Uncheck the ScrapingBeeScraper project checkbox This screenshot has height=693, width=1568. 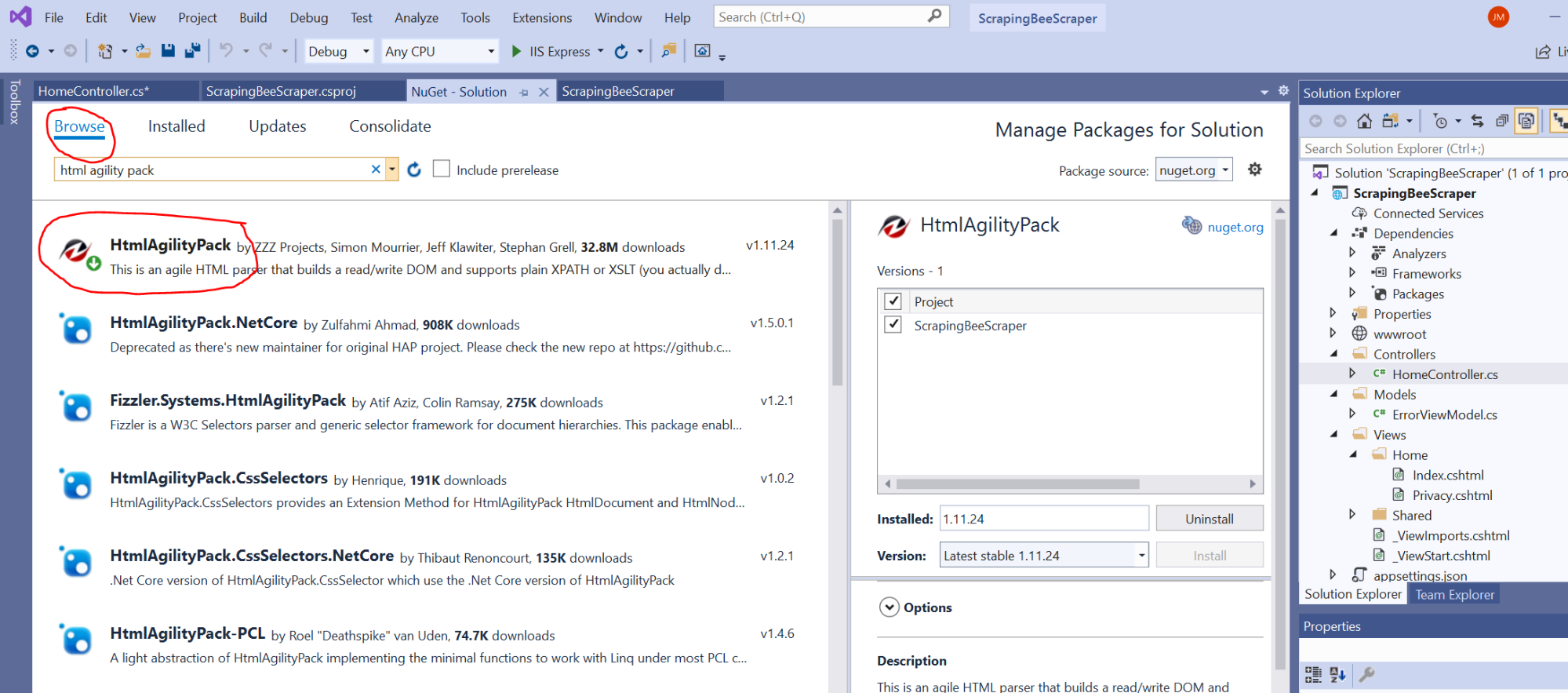pyautogui.click(x=893, y=325)
